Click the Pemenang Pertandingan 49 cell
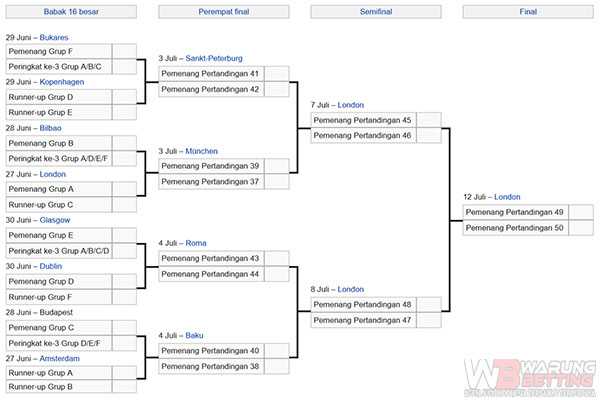 pyautogui.click(x=515, y=212)
